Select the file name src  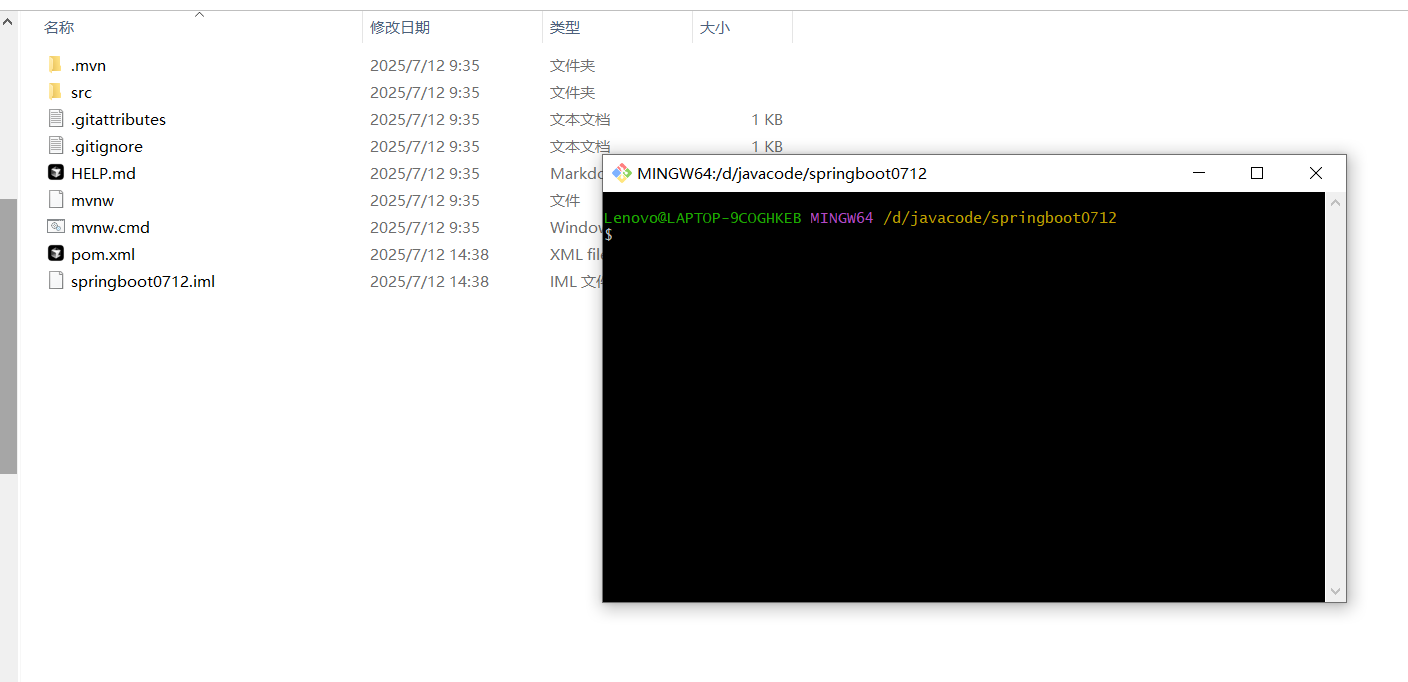81,92
